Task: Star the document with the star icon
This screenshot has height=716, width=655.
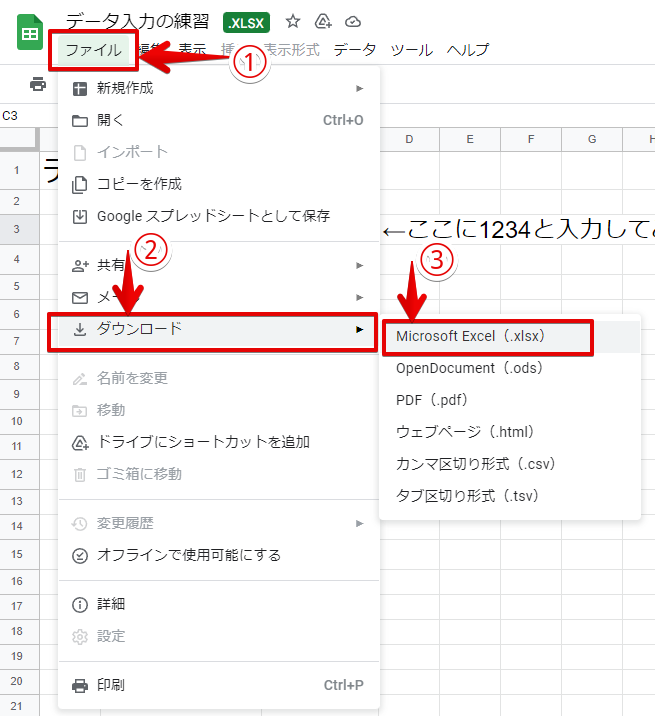Action: point(293,21)
